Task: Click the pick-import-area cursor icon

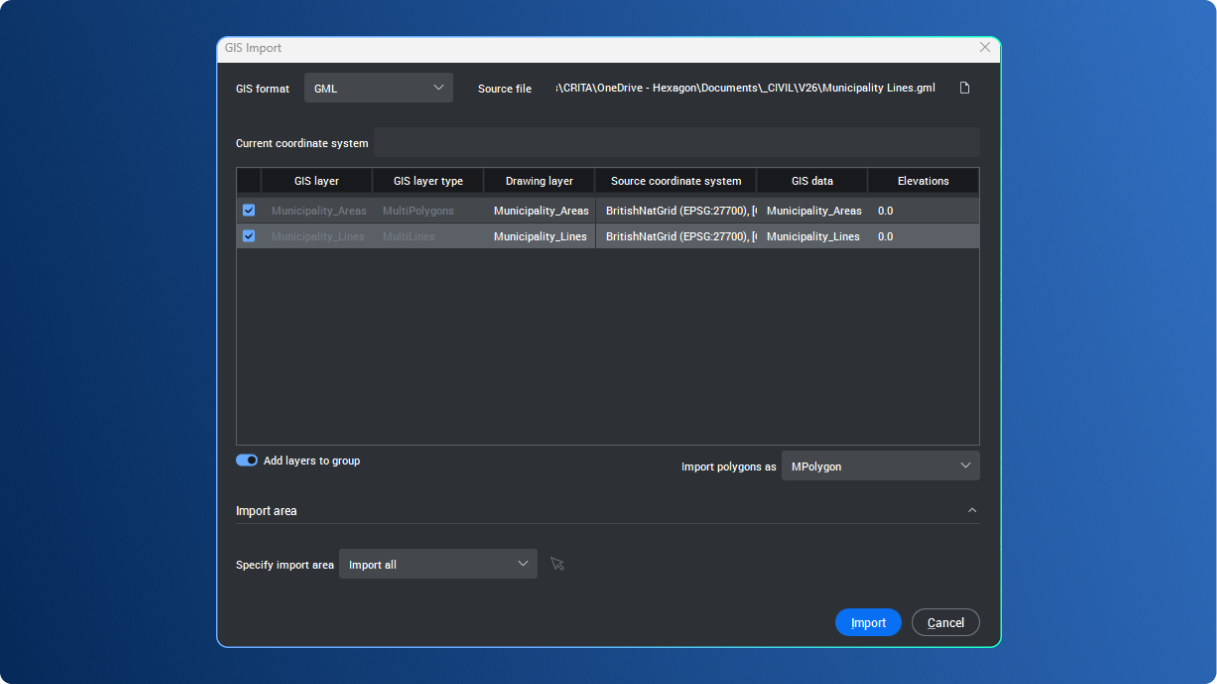Action: [557, 564]
